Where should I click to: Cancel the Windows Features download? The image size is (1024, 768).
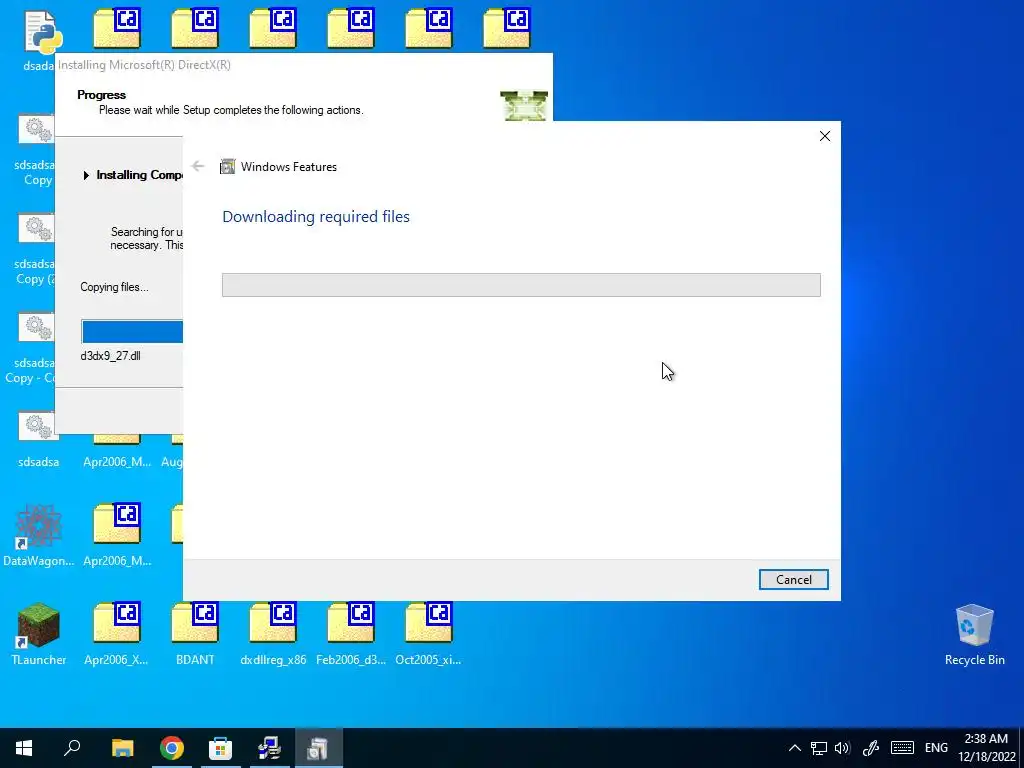coord(793,579)
